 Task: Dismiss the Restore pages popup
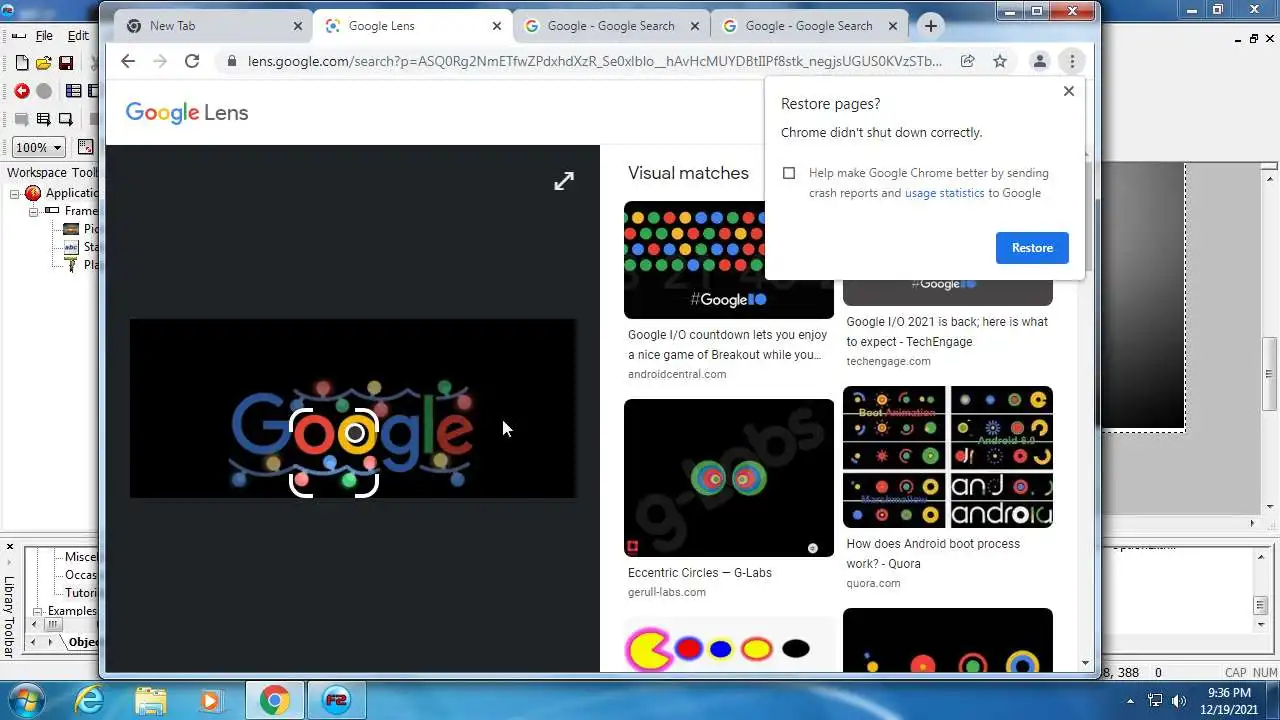(x=1069, y=91)
